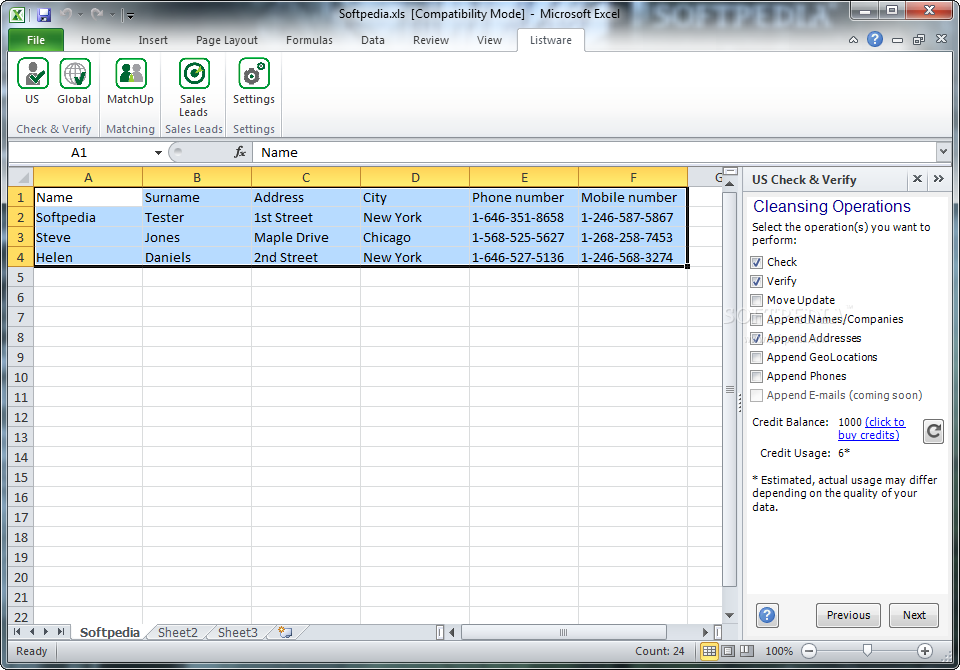This screenshot has width=960, height=670.
Task: Switch to the Insert ribbon tab
Action: pos(152,40)
